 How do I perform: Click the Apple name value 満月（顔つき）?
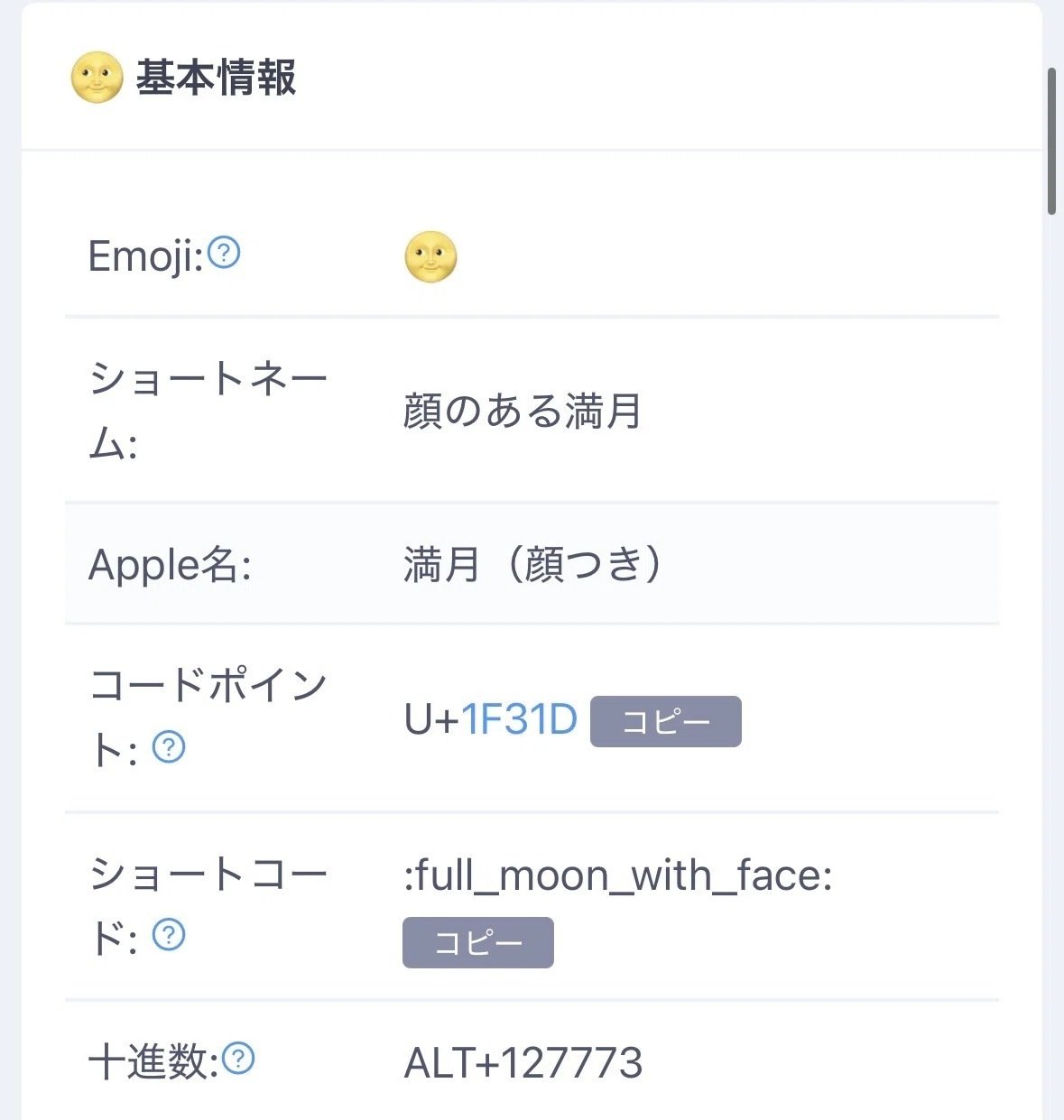coord(532,566)
